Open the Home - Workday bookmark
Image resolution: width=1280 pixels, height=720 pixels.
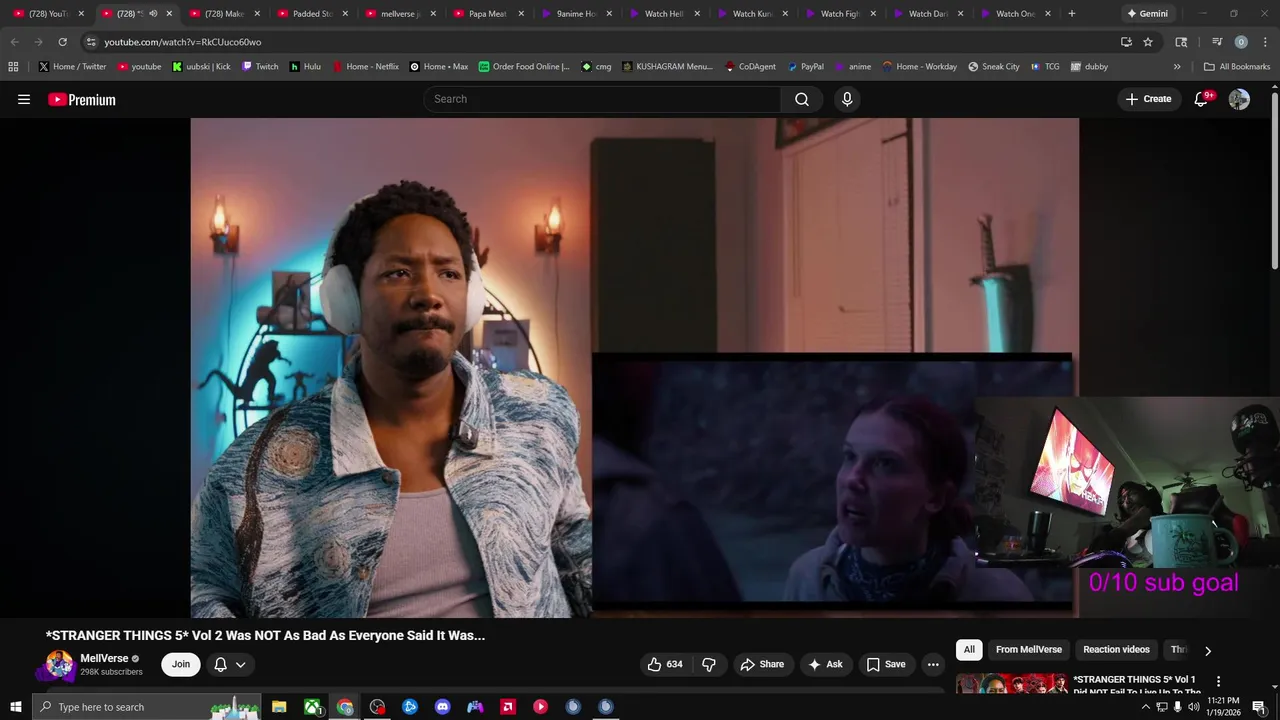pos(919,67)
